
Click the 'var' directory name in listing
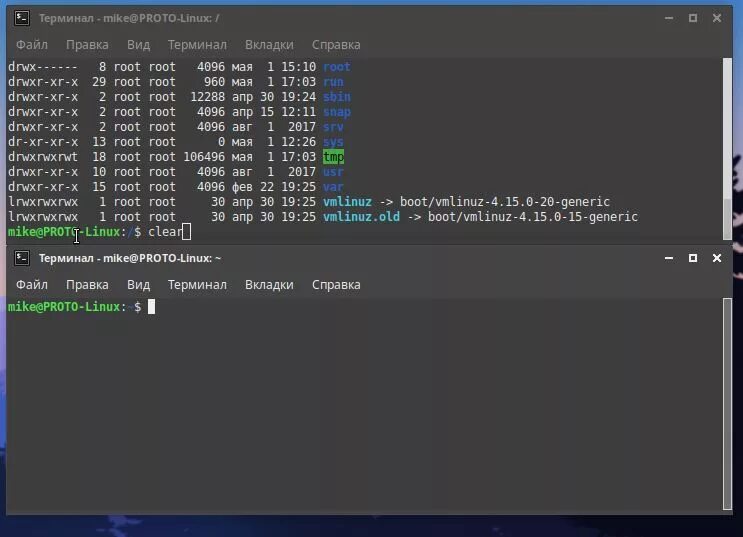(x=333, y=187)
